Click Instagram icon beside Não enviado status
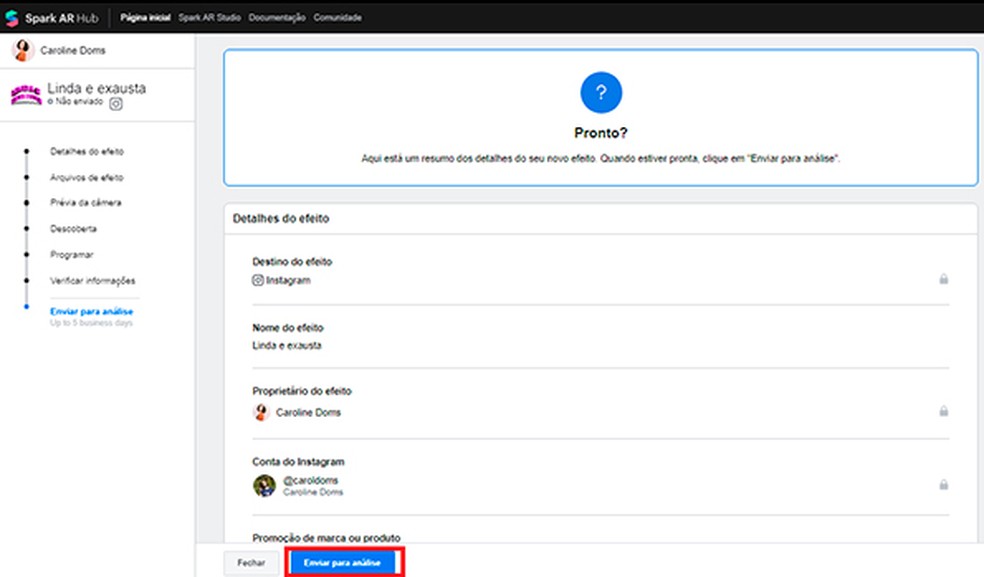 [x=116, y=104]
